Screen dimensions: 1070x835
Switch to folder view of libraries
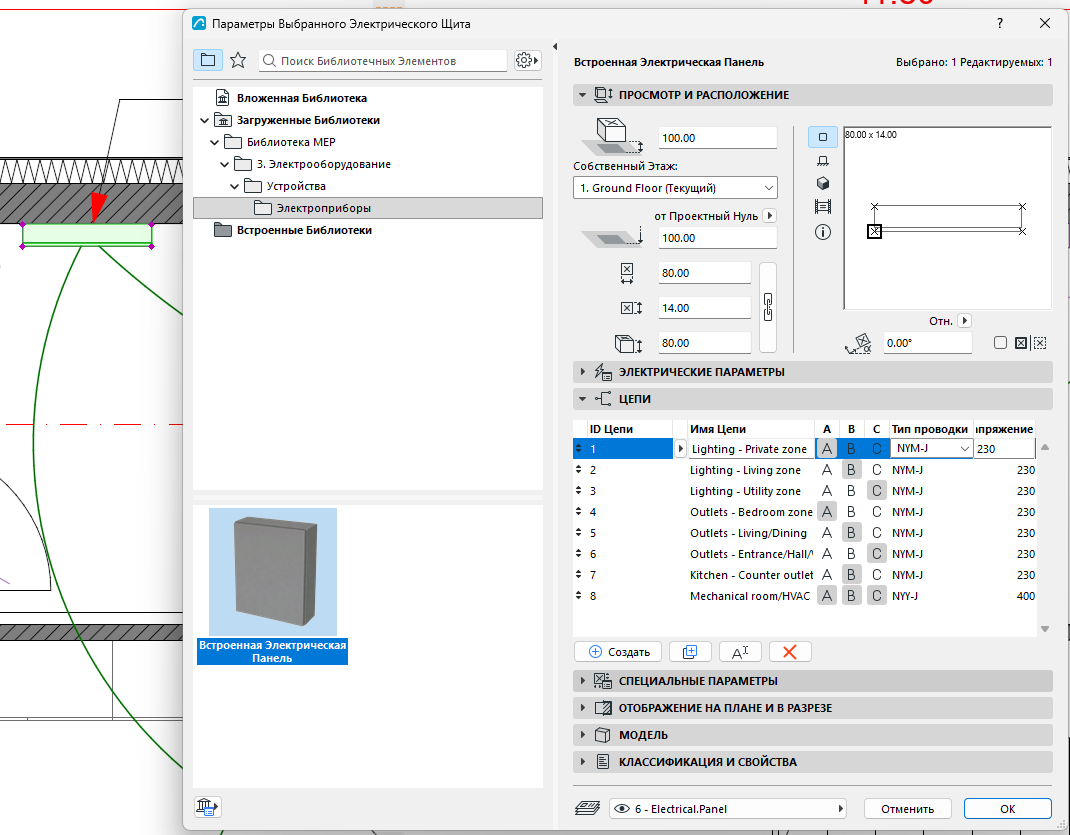tap(207, 60)
